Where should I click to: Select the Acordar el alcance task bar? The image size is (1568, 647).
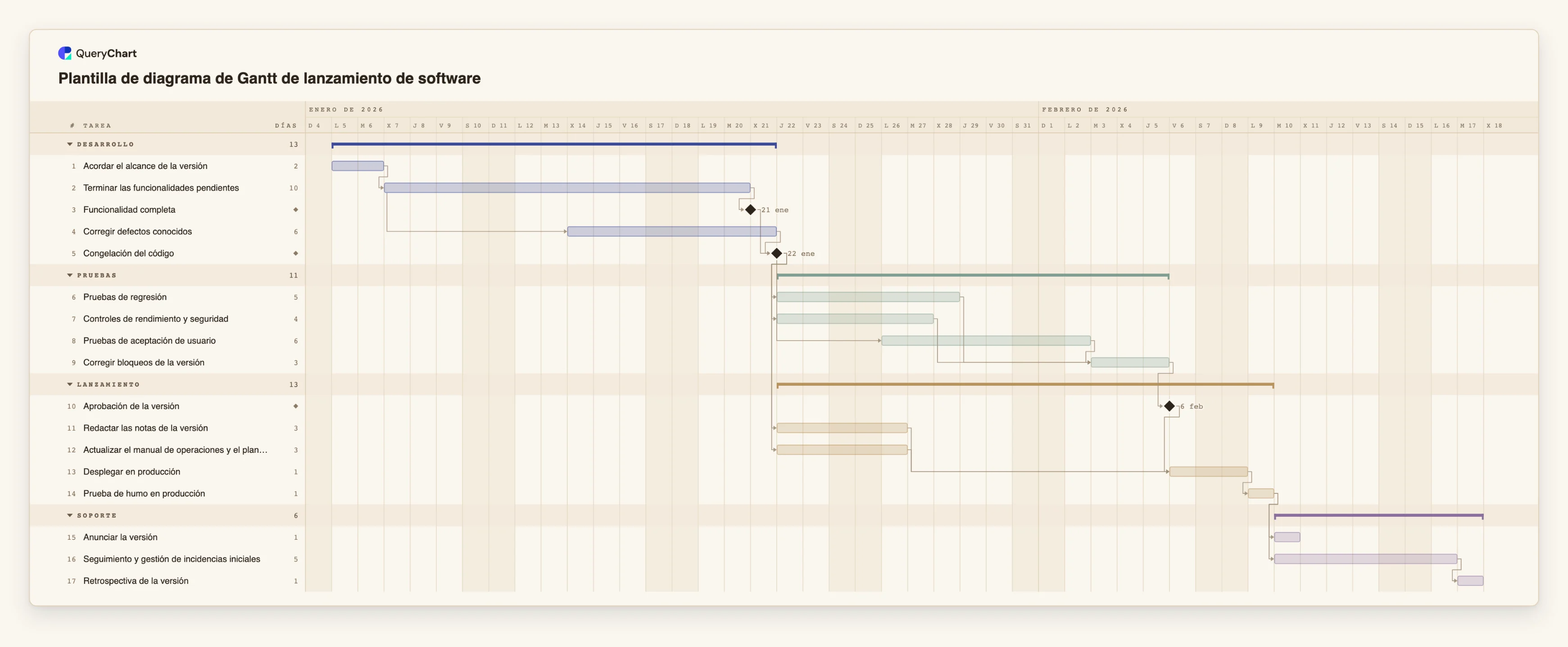tap(358, 166)
